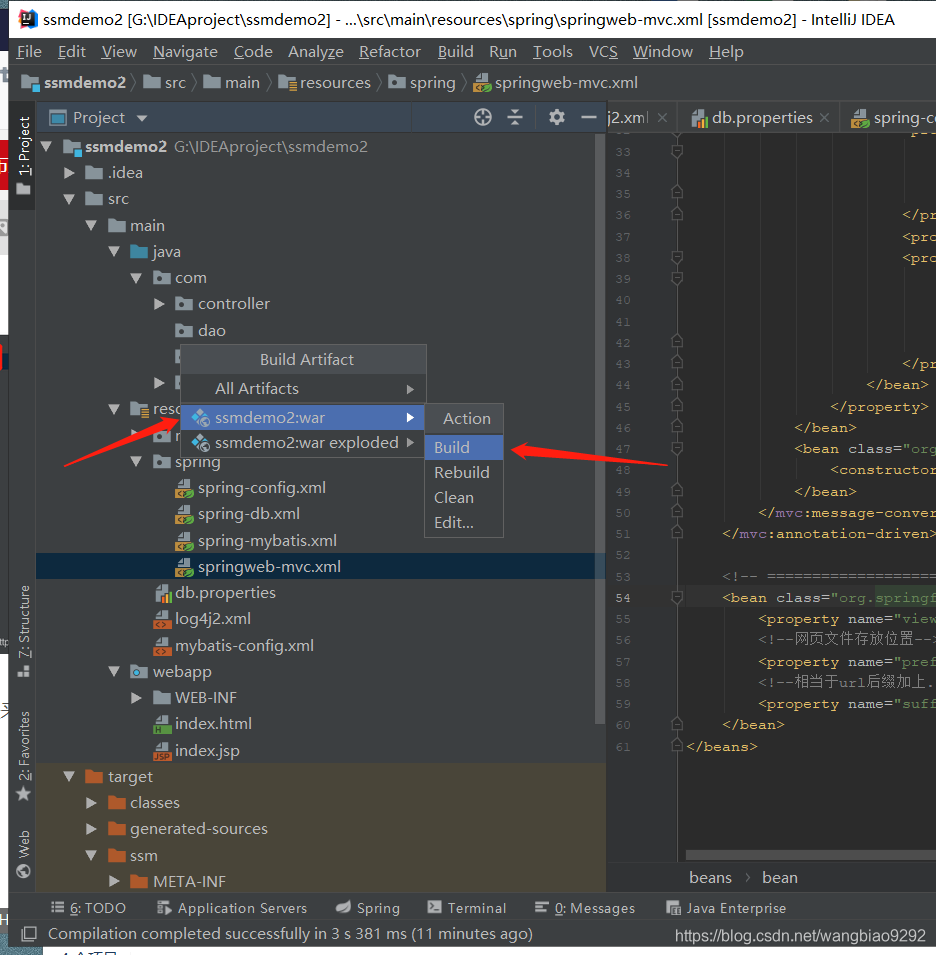
Task: Click the Project tree vertical scrollbar
Action: [600, 429]
